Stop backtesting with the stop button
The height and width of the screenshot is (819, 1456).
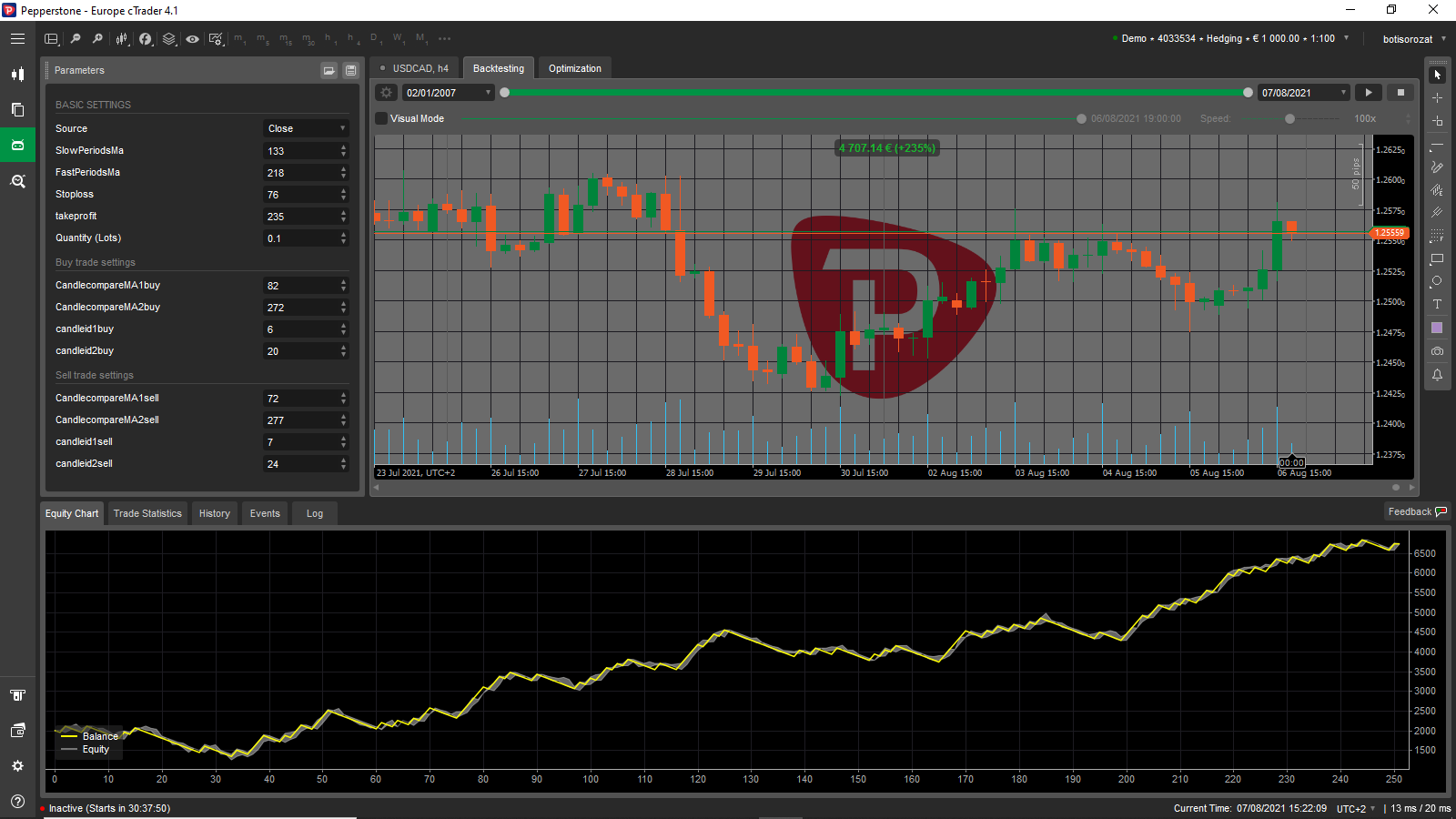(x=1400, y=93)
